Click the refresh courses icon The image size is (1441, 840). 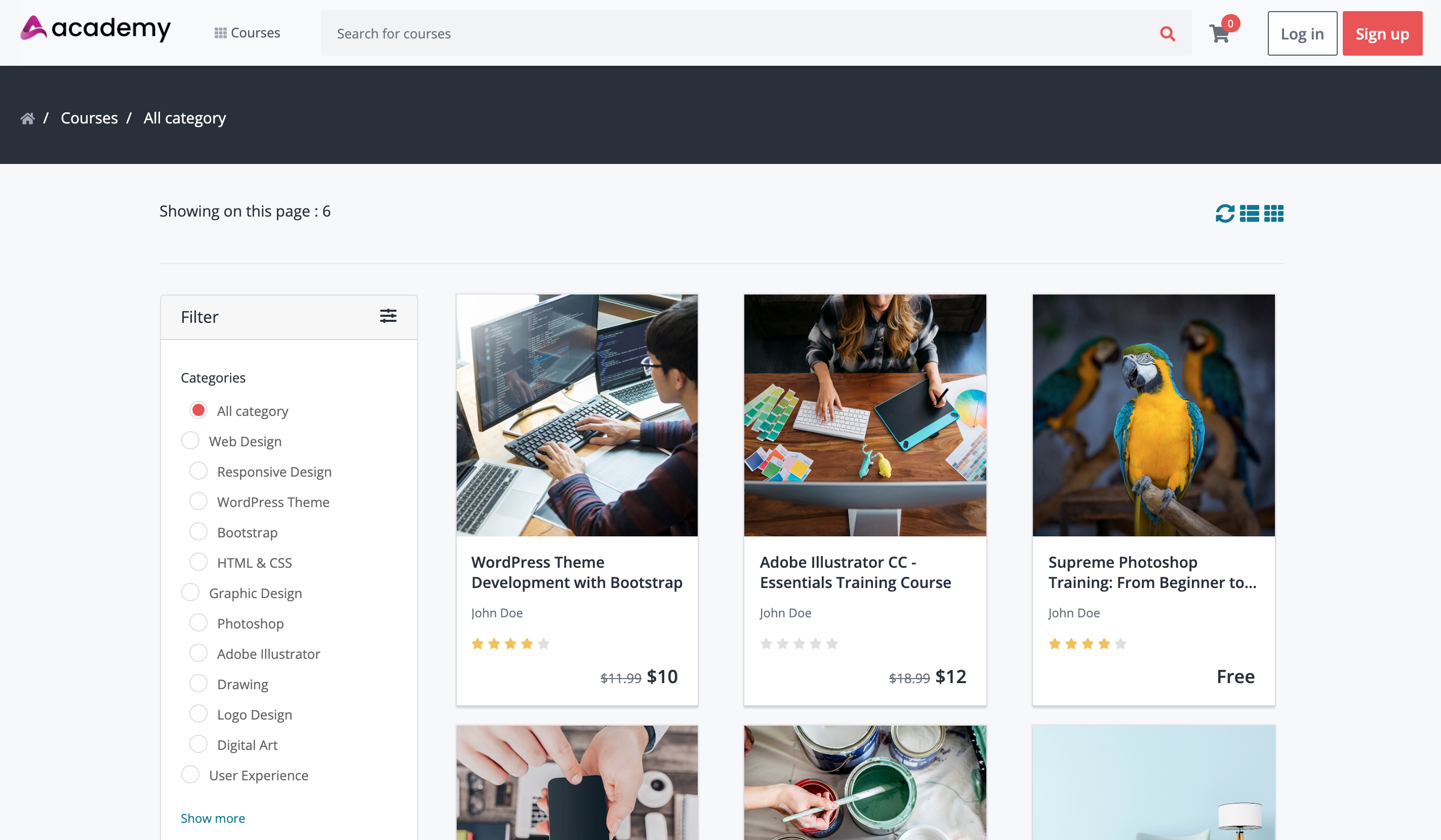pyautogui.click(x=1225, y=213)
